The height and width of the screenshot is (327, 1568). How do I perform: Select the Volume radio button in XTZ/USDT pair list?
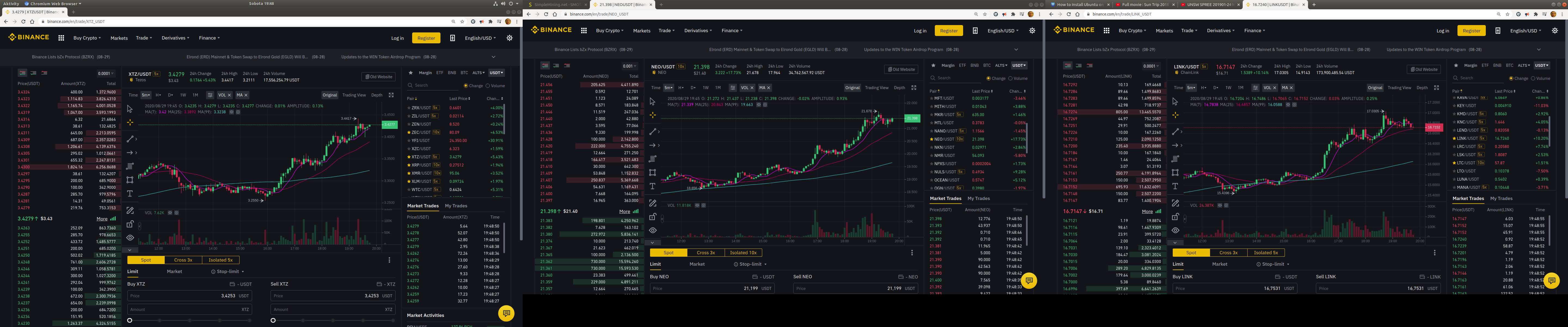[x=488, y=86]
